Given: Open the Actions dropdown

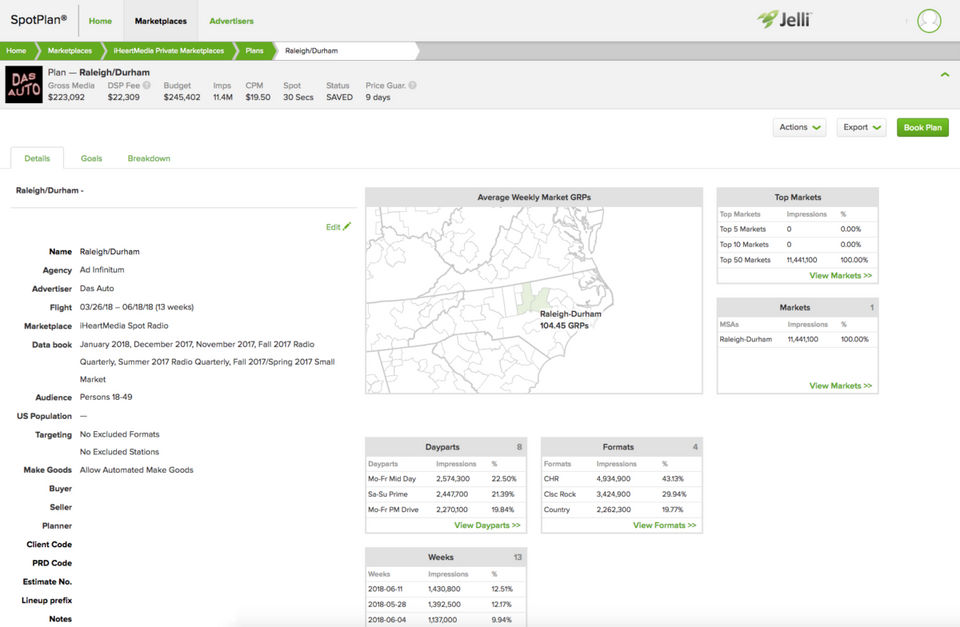Looking at the screenshot, I should click(x=800, y=127).
